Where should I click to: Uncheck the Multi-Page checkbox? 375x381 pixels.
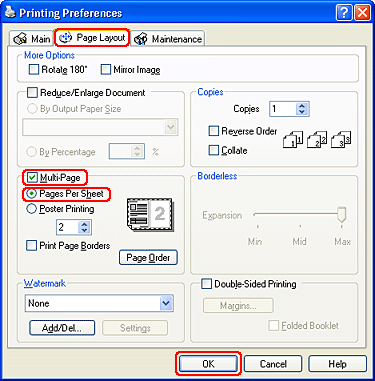point(32,178)
